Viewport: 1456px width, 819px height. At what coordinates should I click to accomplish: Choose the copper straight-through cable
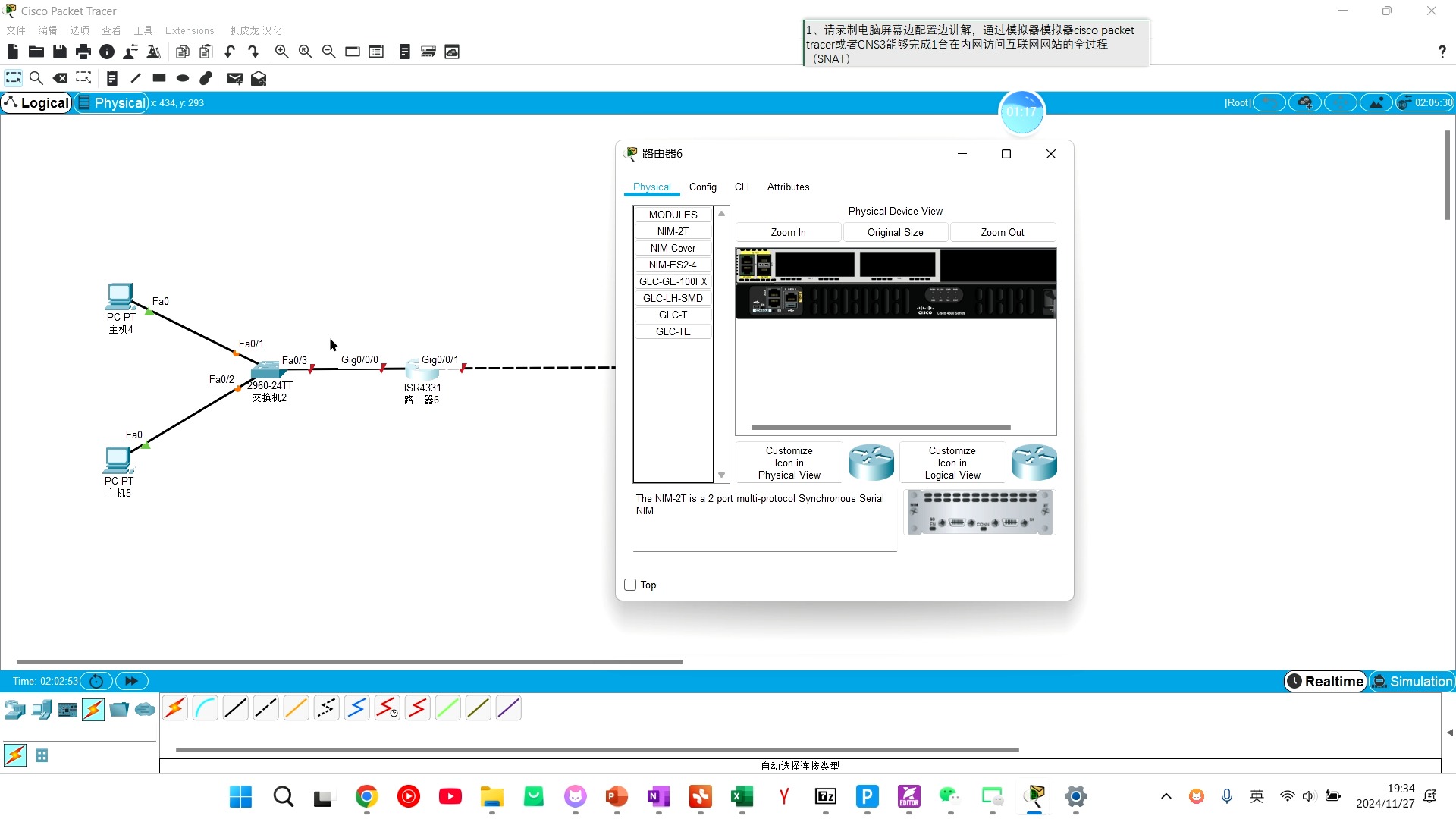(236, 708)
